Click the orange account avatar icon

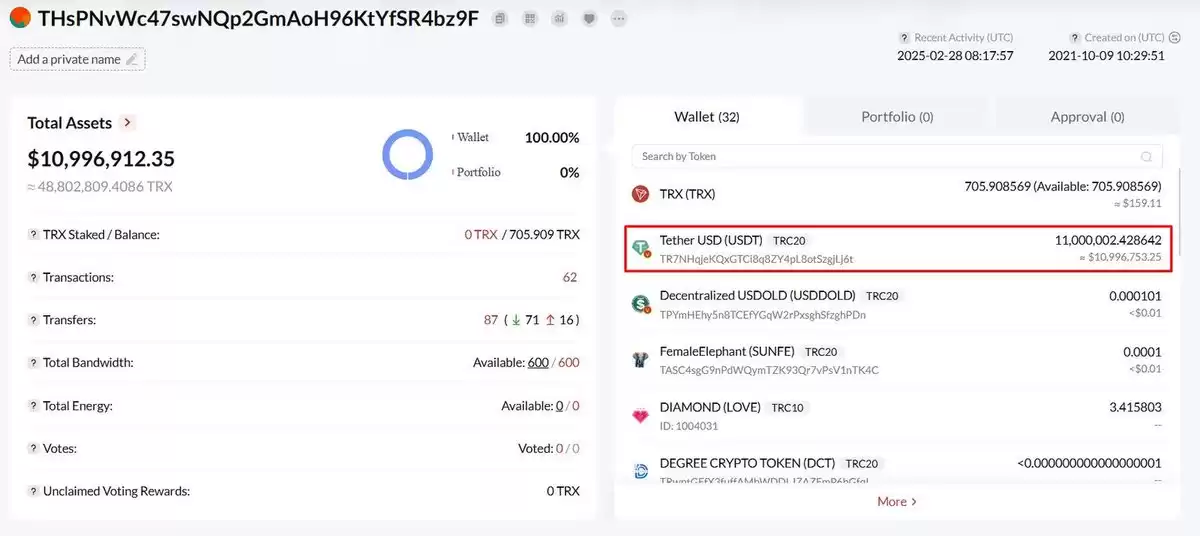pyautogui.click(x=19, y=18)
